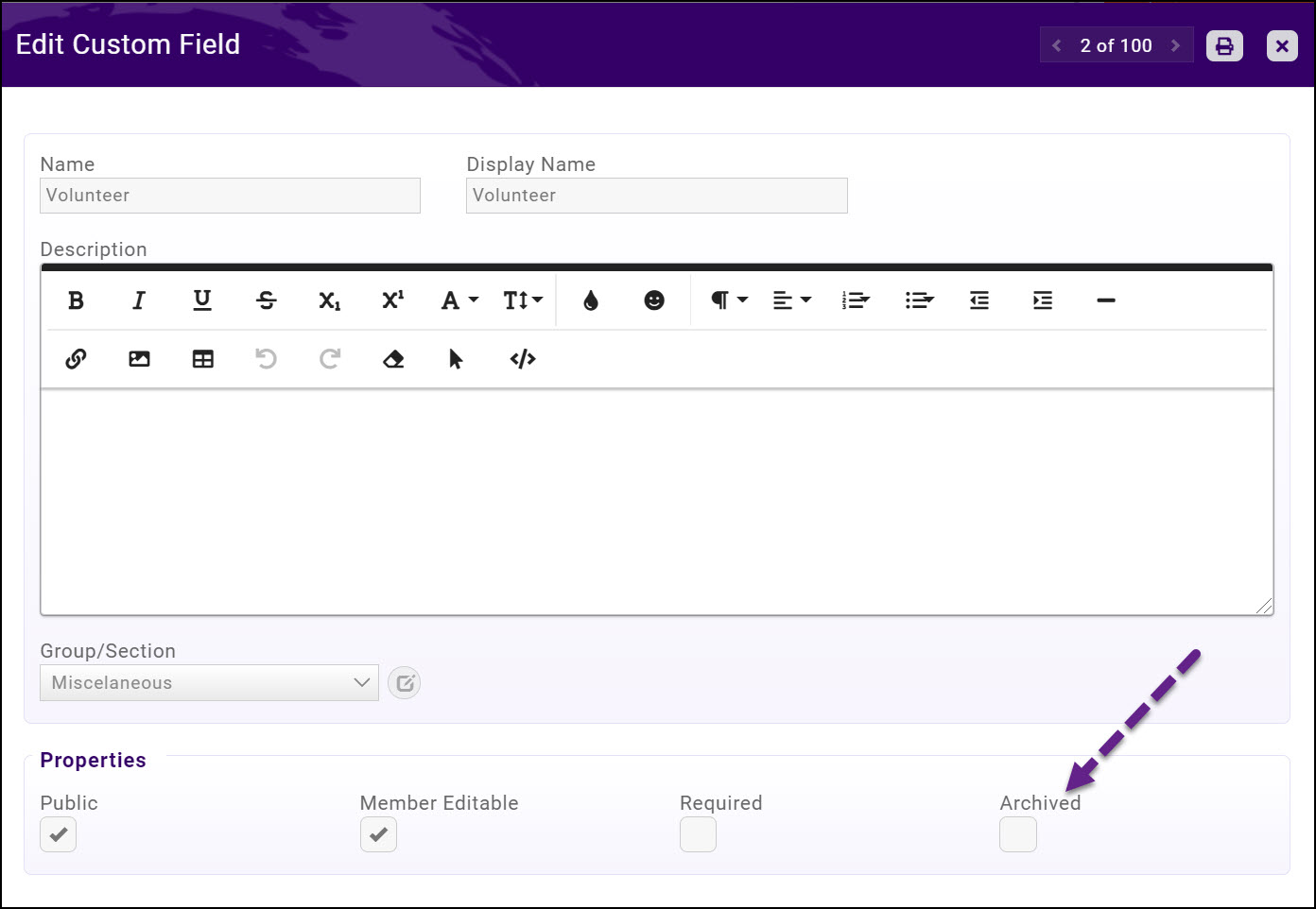Toggle bold formatting in the description editor
Viewport: 1316px width, 909px height.
point(76,300)
